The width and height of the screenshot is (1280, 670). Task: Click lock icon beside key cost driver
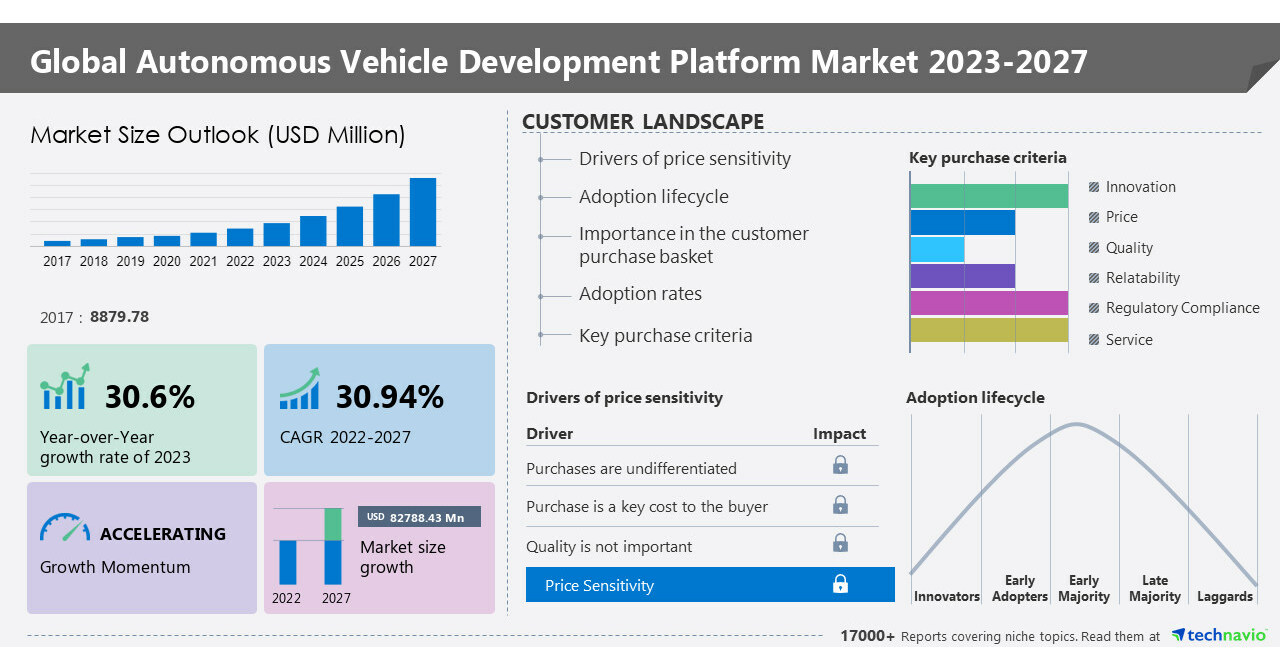(x=840, y=505)
